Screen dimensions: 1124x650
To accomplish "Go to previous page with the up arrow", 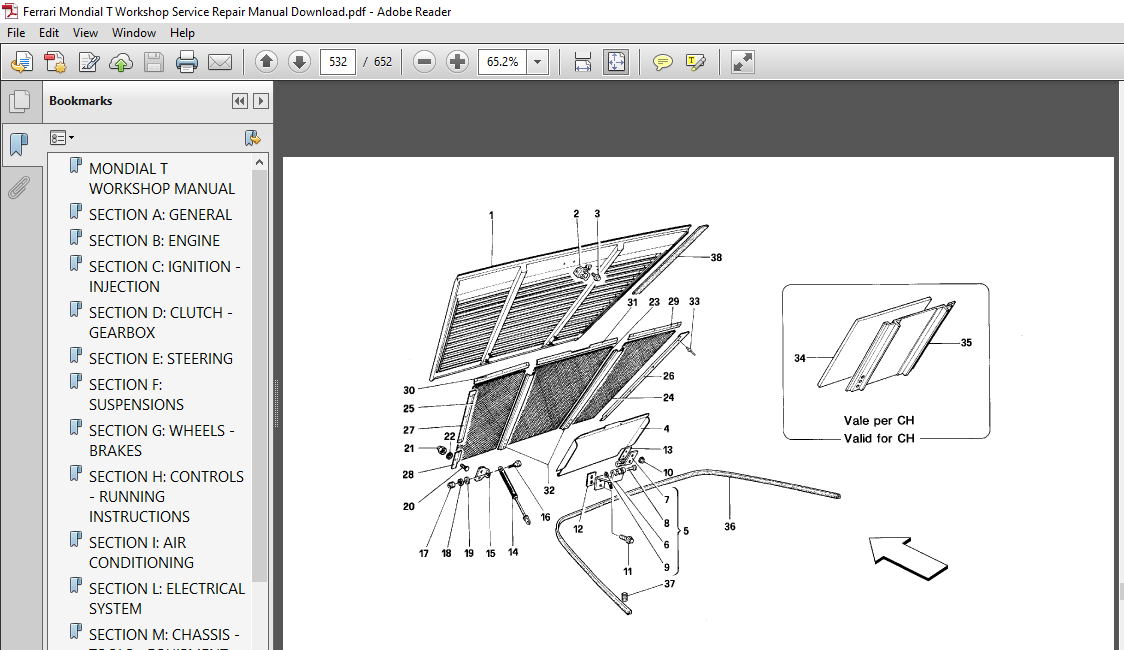I will click(x=266, y=62).
